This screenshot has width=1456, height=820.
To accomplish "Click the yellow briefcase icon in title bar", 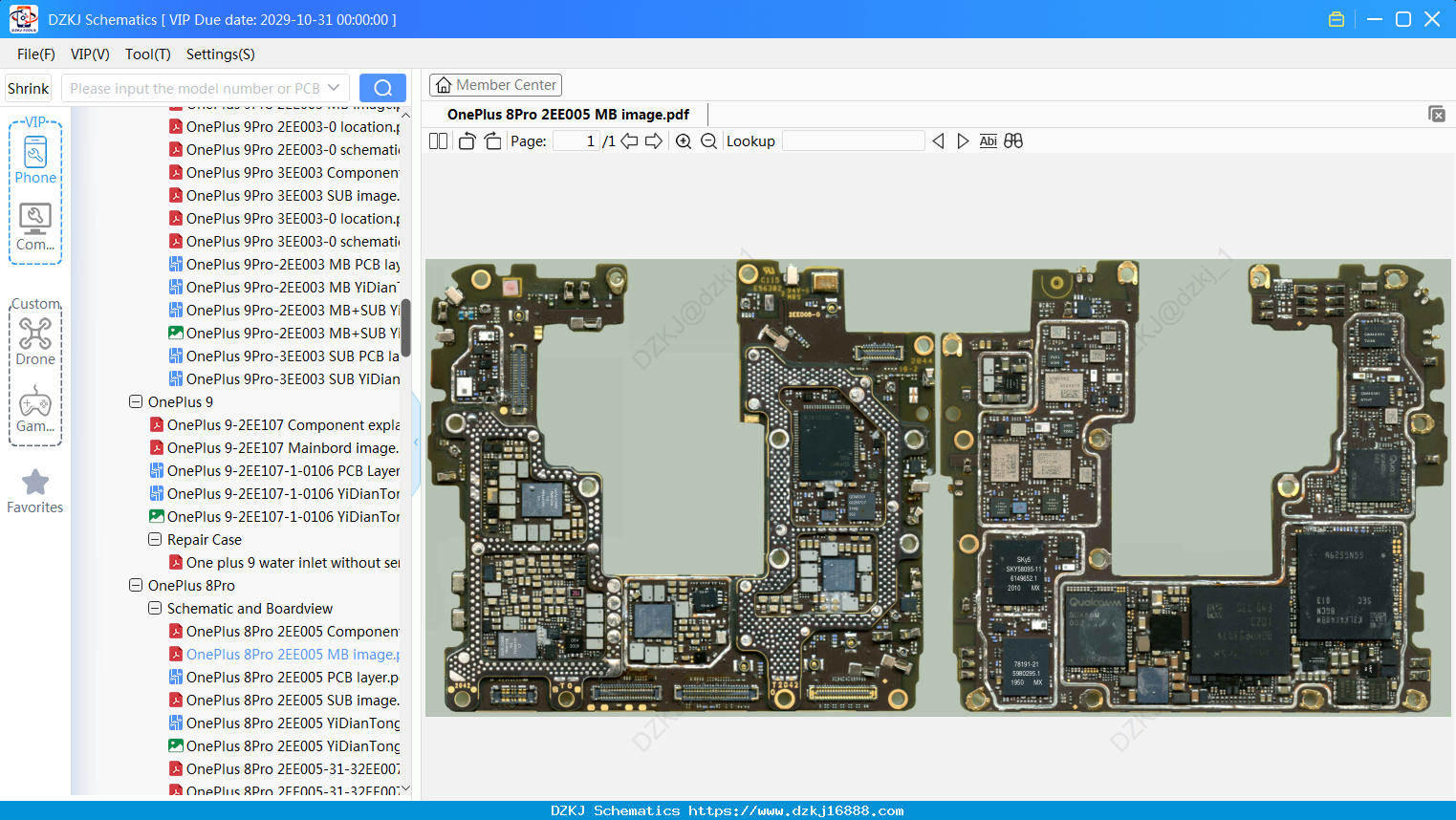I will point(1336,19).
